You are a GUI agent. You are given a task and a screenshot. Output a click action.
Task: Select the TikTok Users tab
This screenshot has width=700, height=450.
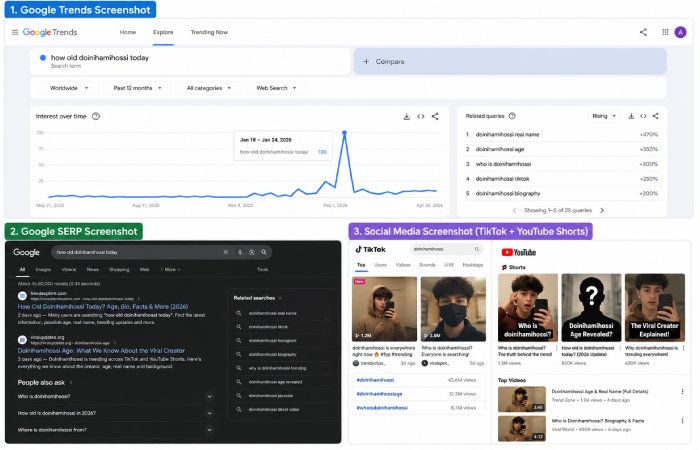[380, 265]
